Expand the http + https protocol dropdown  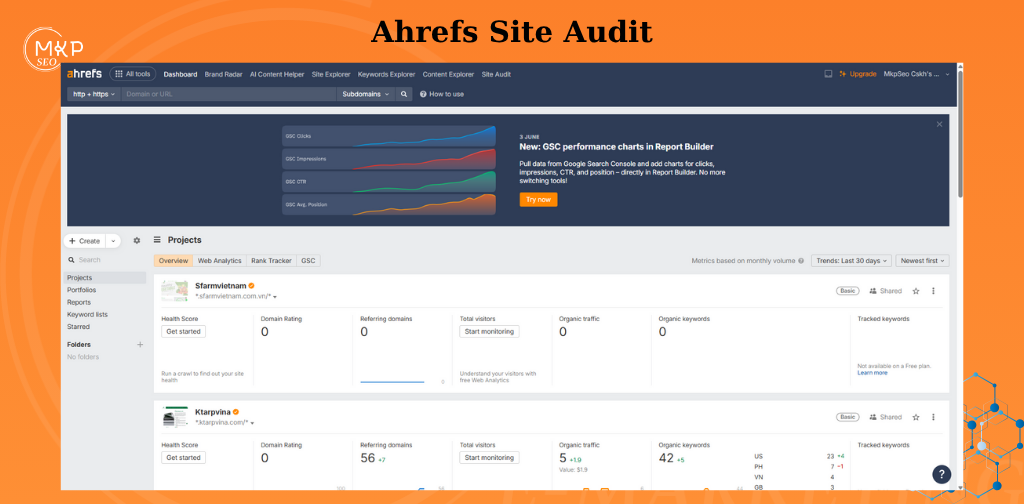93,94
